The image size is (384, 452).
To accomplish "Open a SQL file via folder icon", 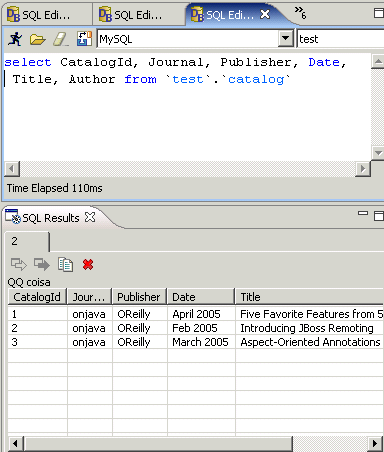I will (x=37, y=39).
